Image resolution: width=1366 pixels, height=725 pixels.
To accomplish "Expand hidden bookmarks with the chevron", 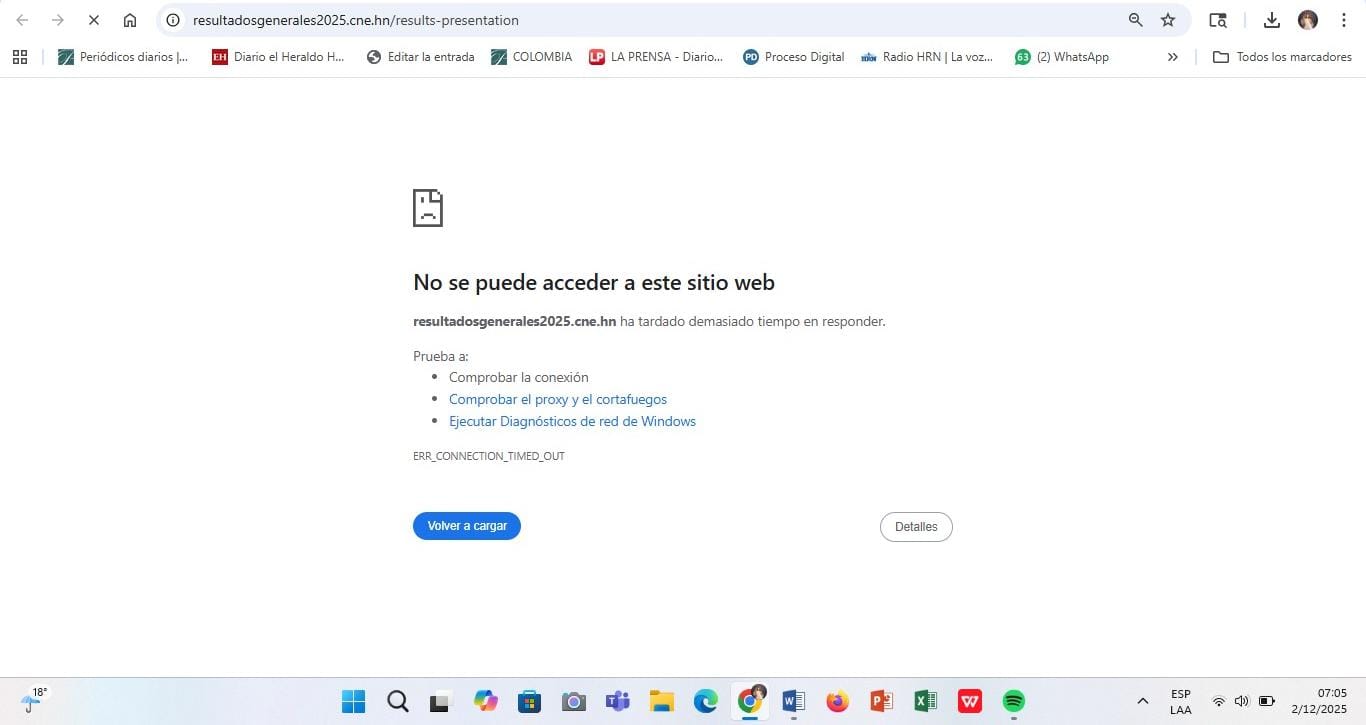I will pyautogui.click(x=1172, y=57).
